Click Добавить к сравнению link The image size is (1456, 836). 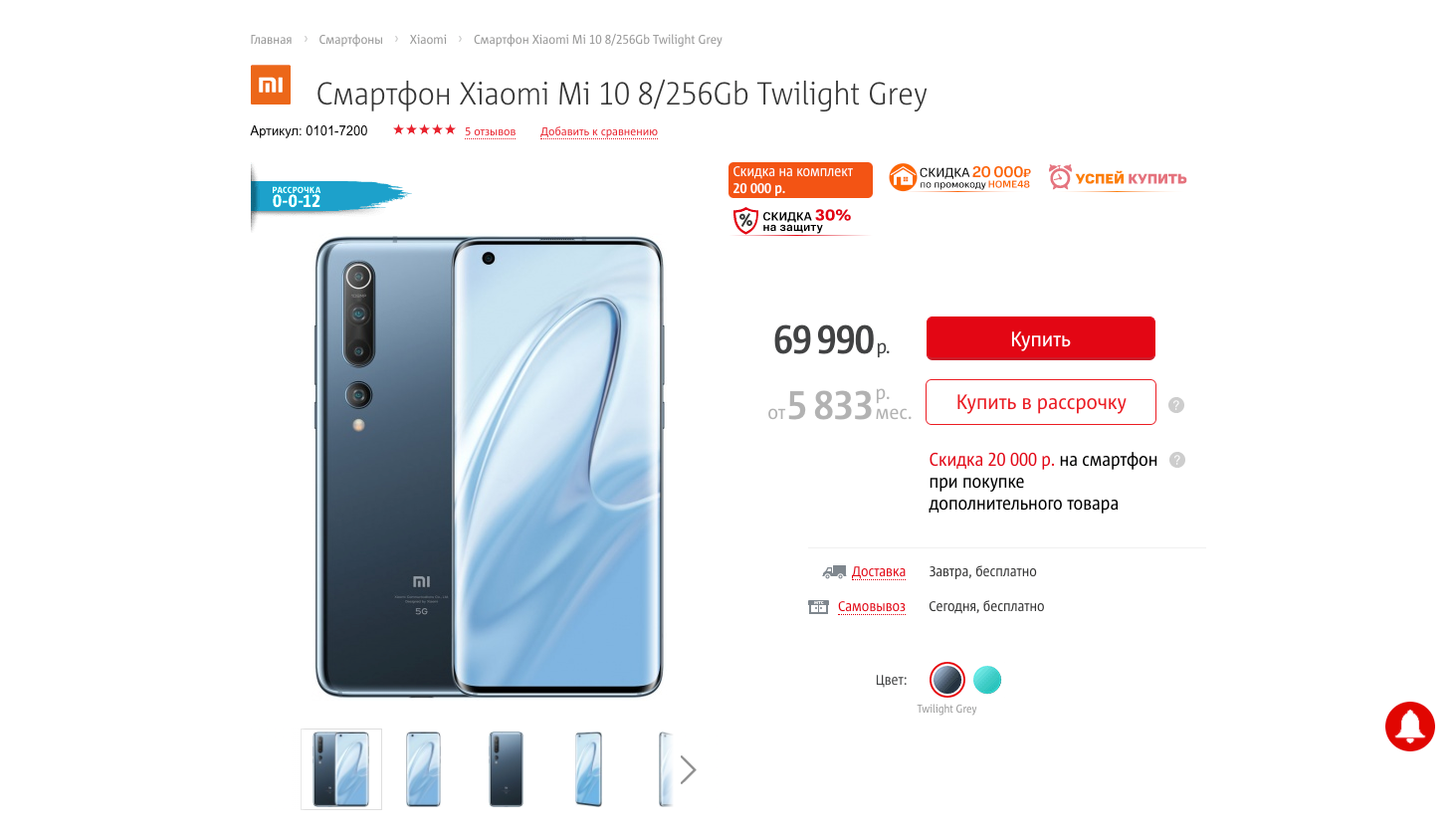[x=599, y=131]
